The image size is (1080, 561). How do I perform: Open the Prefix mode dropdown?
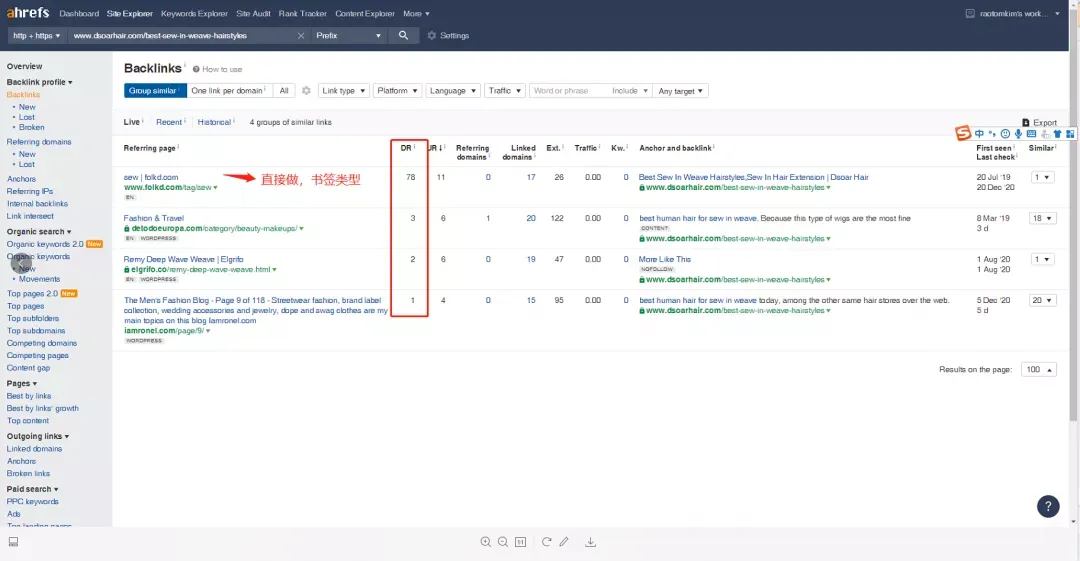coord(348,35)
